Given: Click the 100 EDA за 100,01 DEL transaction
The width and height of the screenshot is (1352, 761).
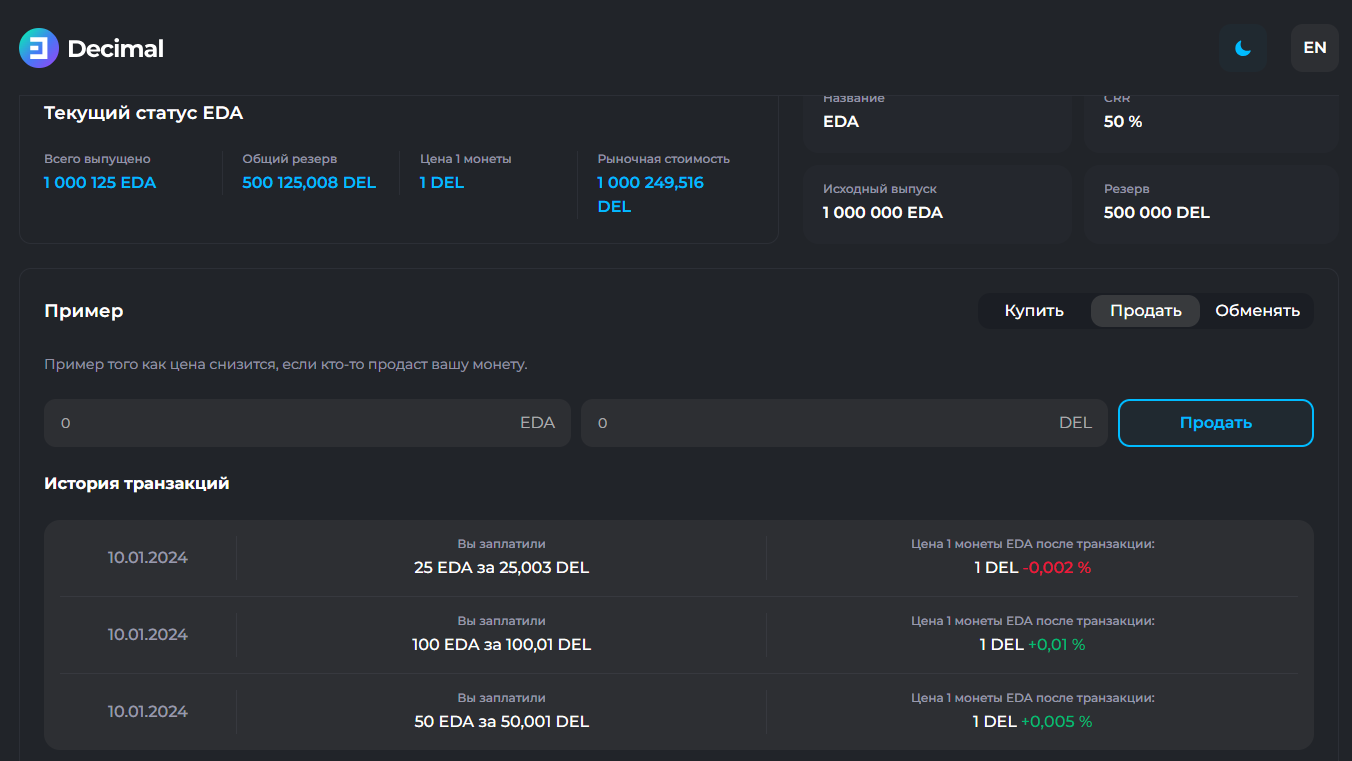Looking at the screenshot, I should pos(502,645).
